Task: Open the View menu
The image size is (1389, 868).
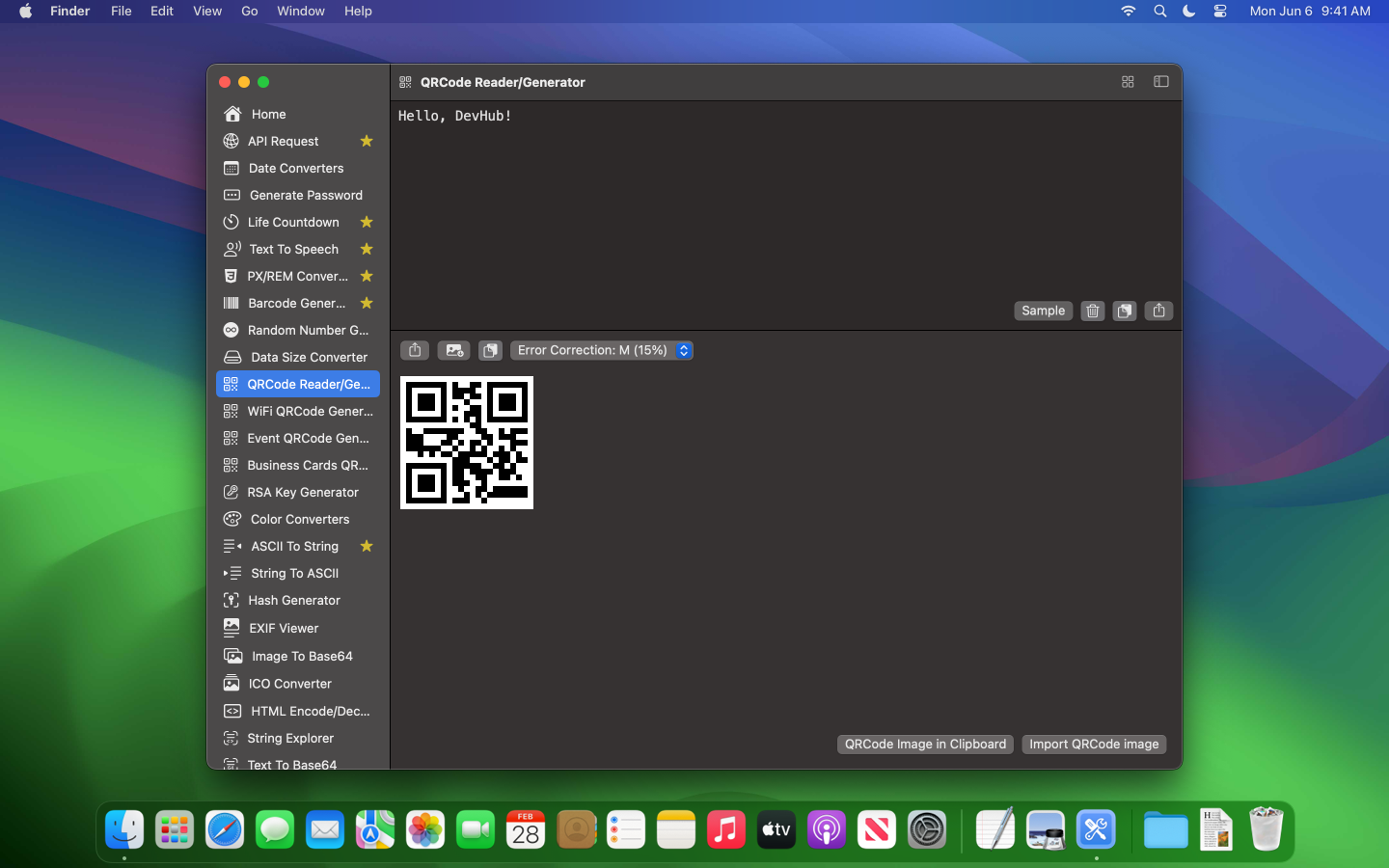Action: point(207,11)
